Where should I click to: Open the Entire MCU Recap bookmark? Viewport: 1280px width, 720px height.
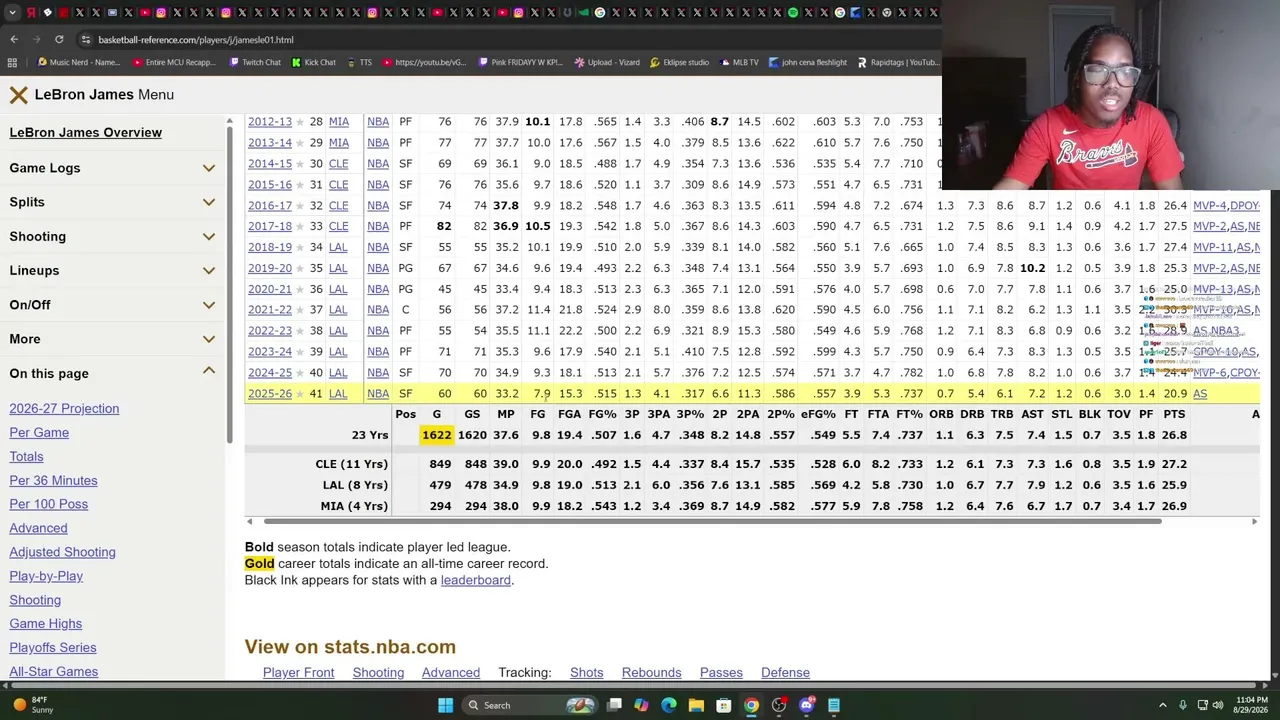click(173, 63)
